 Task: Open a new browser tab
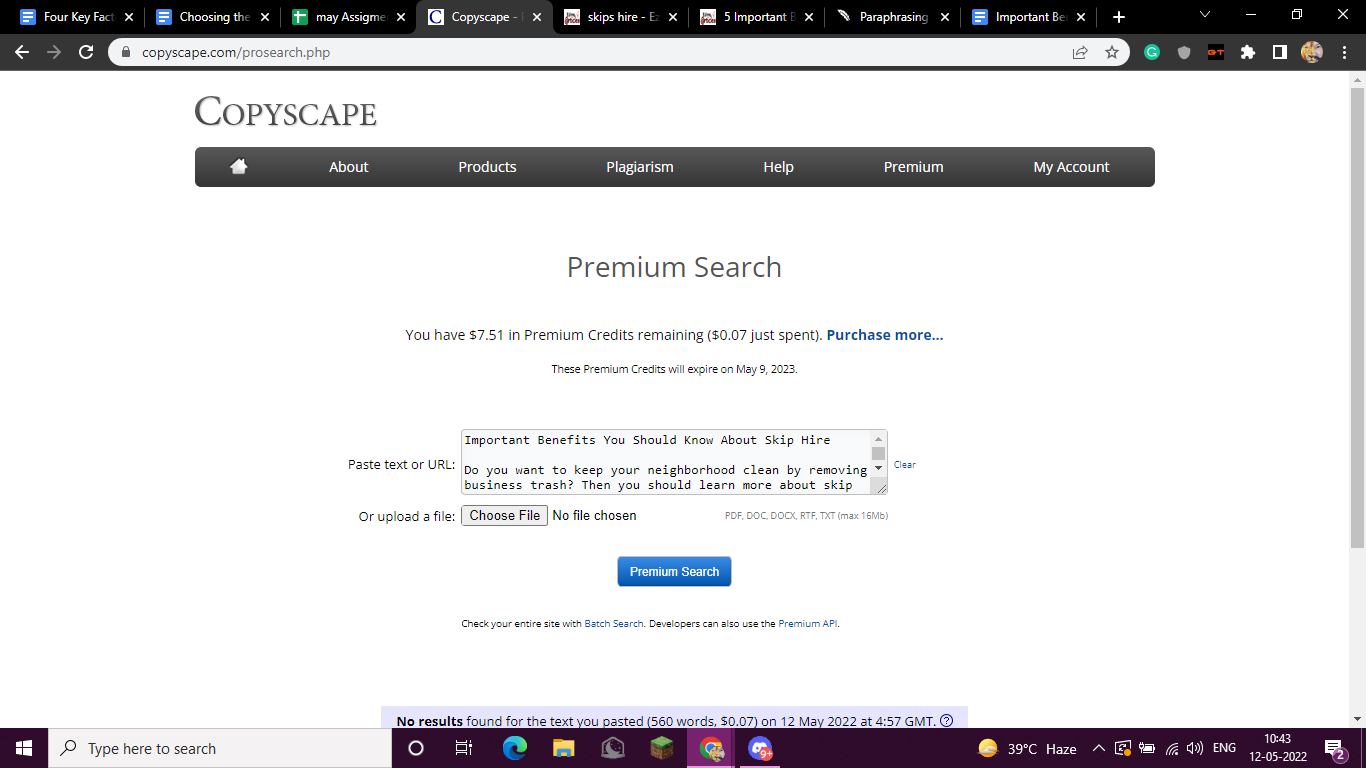(x=1118, y=17)
